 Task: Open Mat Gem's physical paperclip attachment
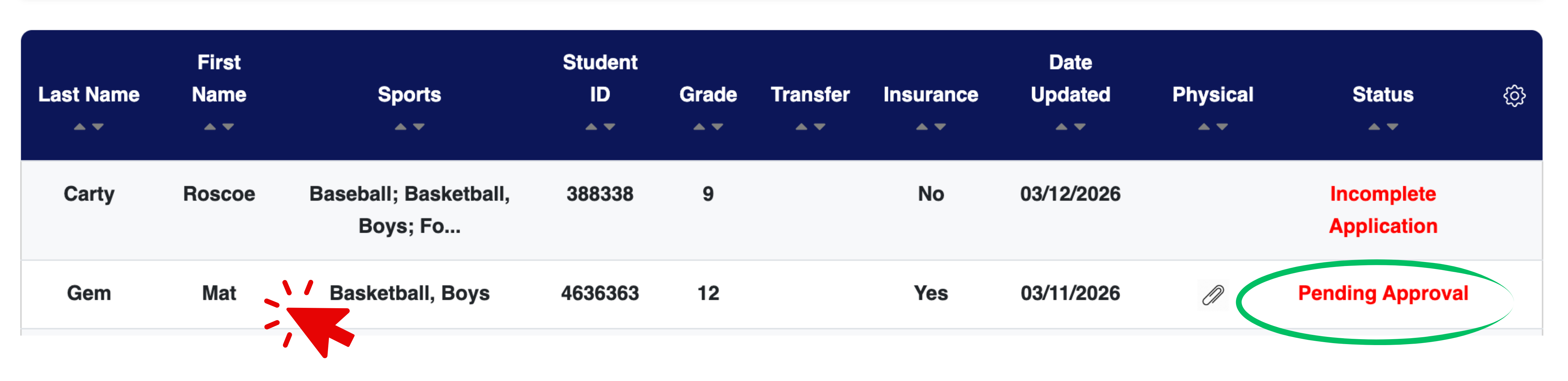[1213, 295]
